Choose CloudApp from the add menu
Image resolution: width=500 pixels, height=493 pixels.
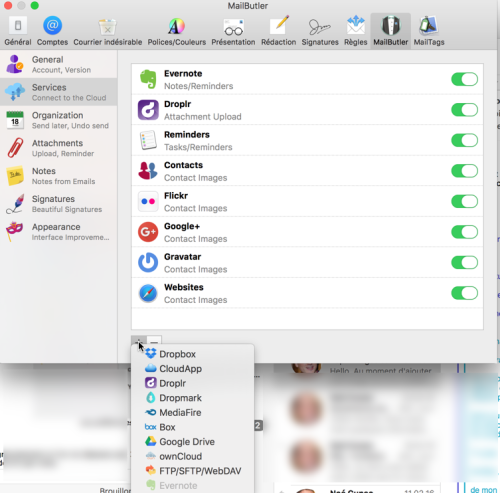[192, 369]
